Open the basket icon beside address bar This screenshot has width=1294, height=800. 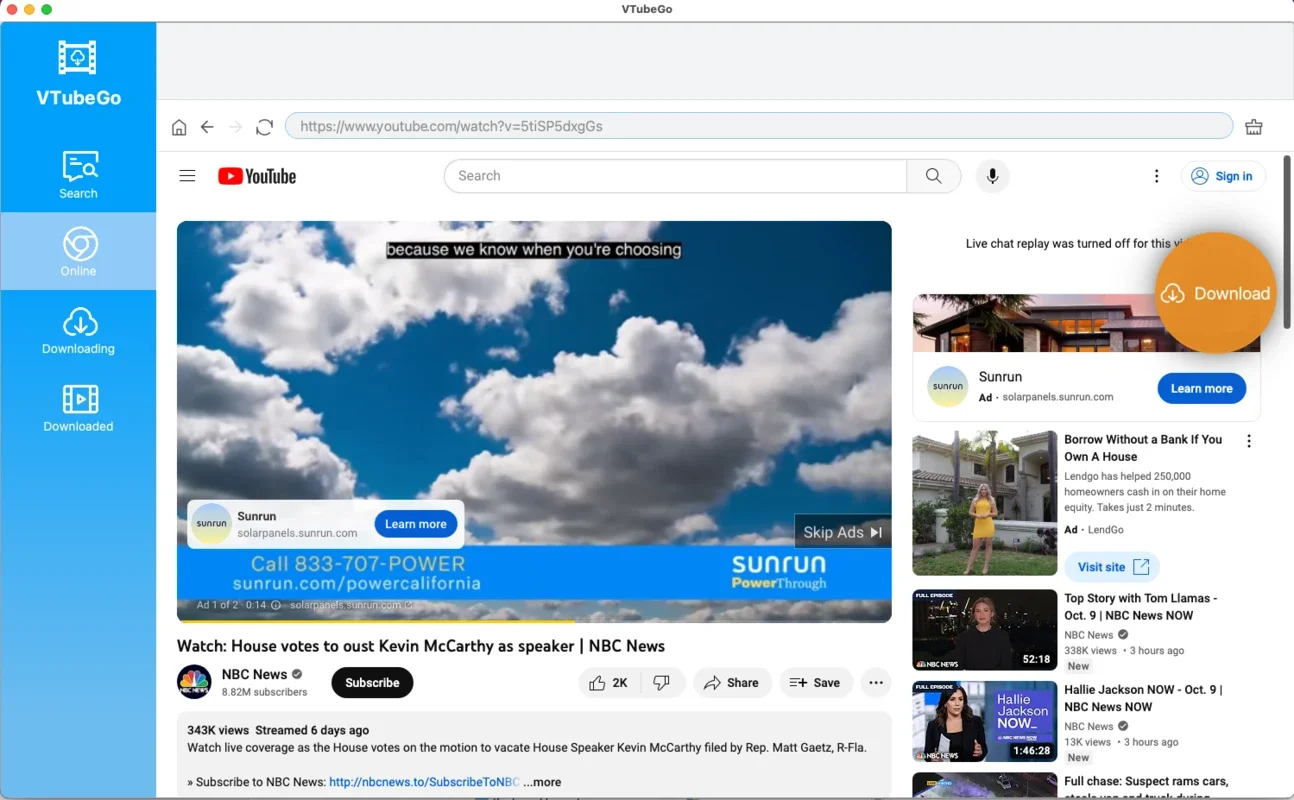click(1254, 127)
